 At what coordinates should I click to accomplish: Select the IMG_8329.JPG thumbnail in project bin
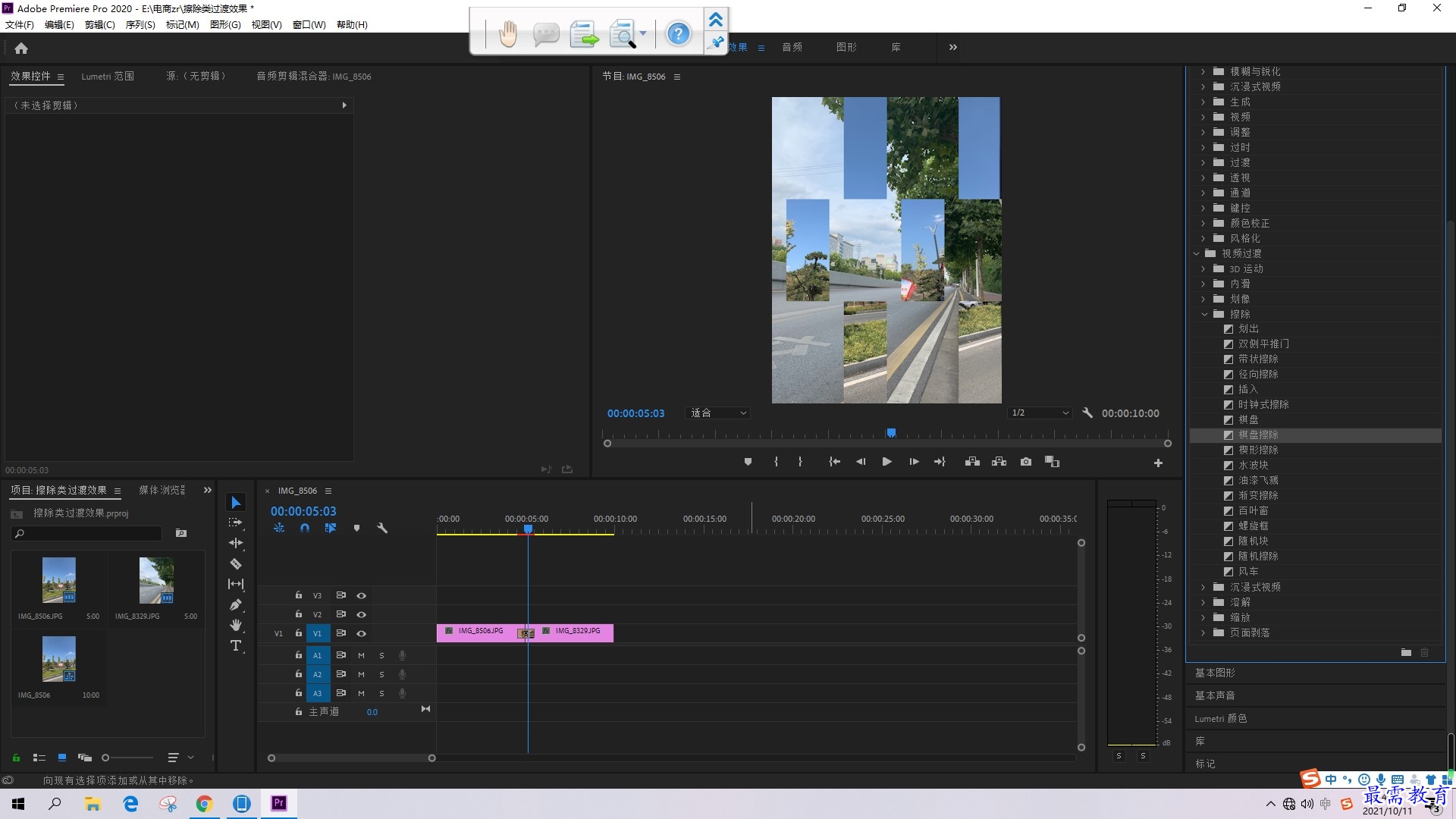click(156, 580)
